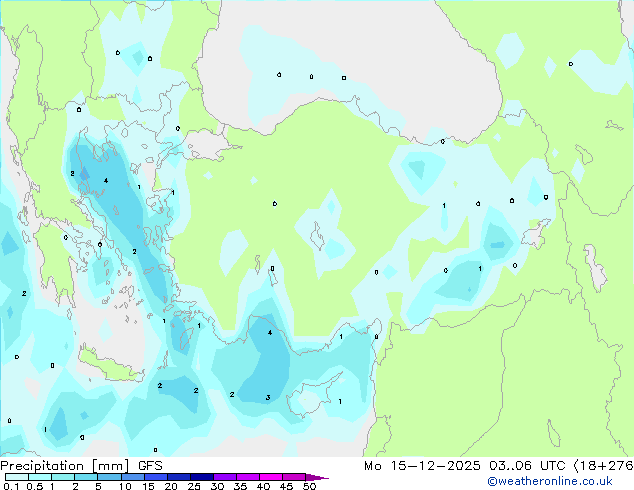Select the 45–50 mm legend swatch
This screenshot has height=490, width=634.
pyautogui.click(x=294, y=477)
